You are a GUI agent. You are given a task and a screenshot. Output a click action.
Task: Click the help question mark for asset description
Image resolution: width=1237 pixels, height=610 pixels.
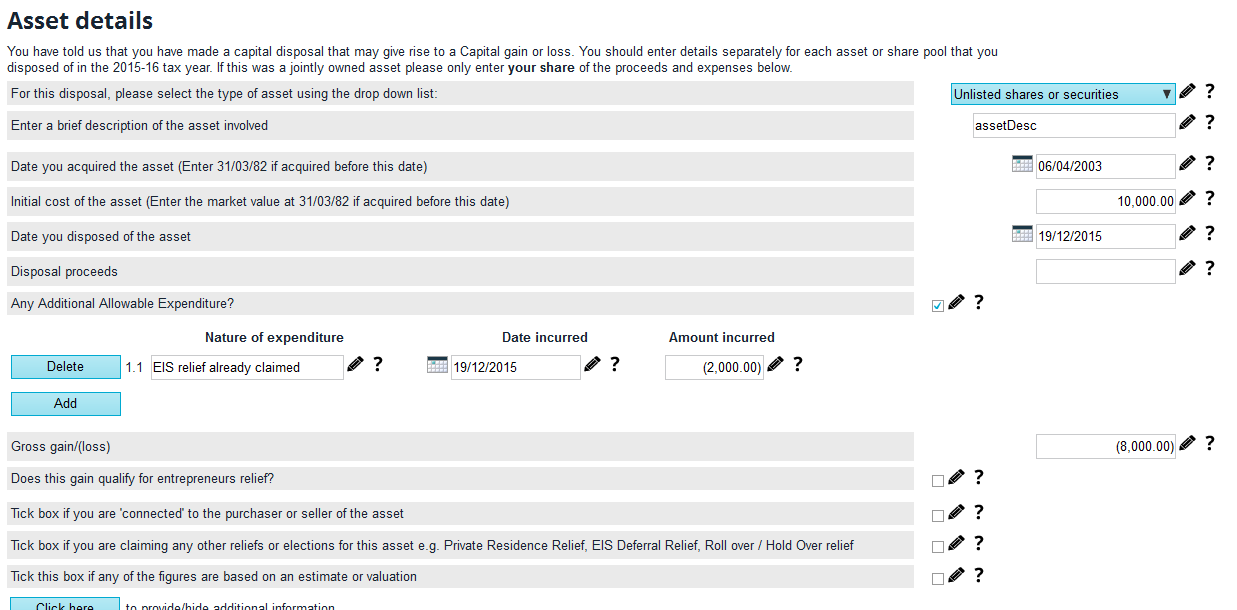pyautogui.click(x=1209, y=123)
